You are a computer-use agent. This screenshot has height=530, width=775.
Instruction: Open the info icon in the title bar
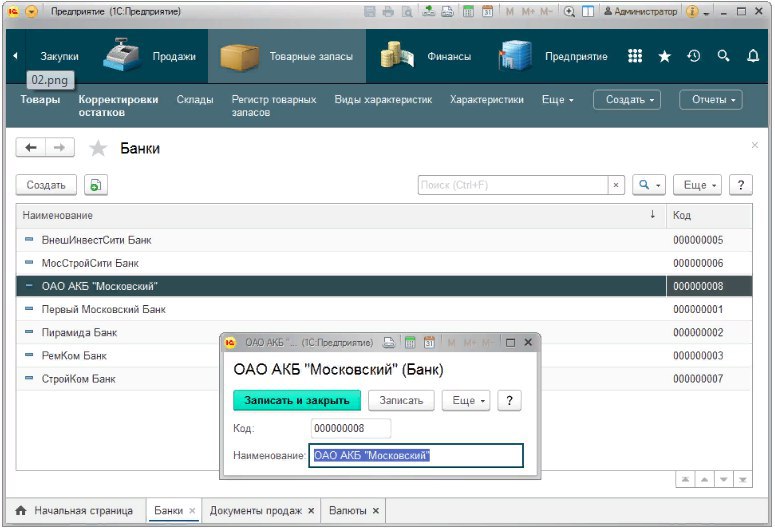click(x=692, y=11)
